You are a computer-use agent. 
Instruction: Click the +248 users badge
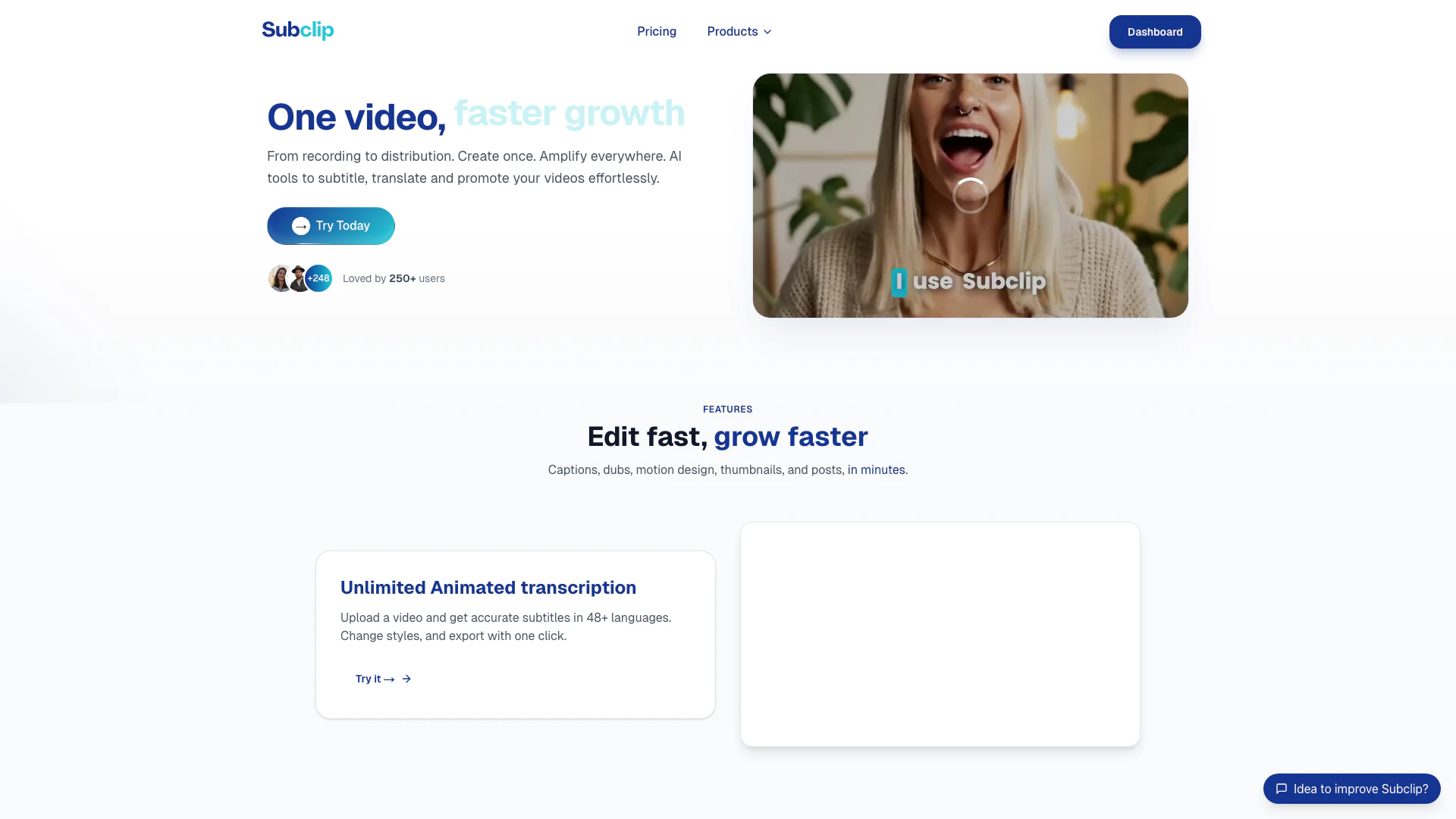(319, 278)
